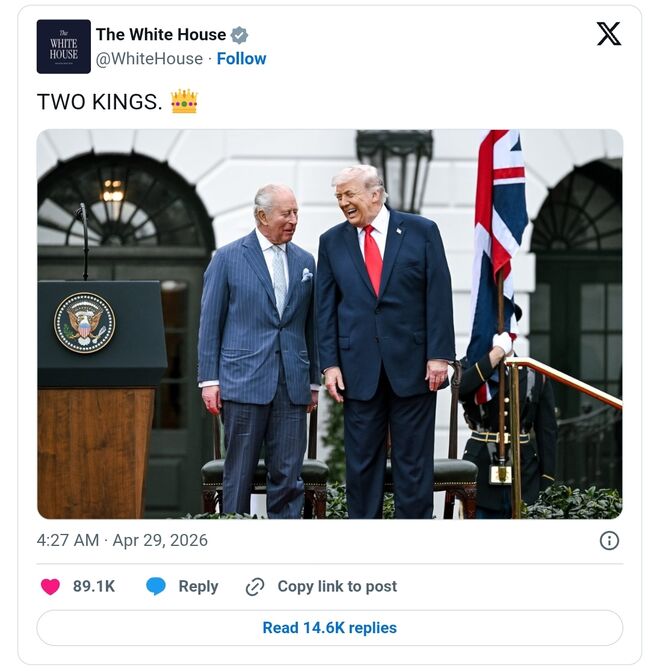Click the 4:27 AM Apr 29, 2026 timestamp
Image resolution: width=650 pixels, height=671 pixels.
[122, 540]
